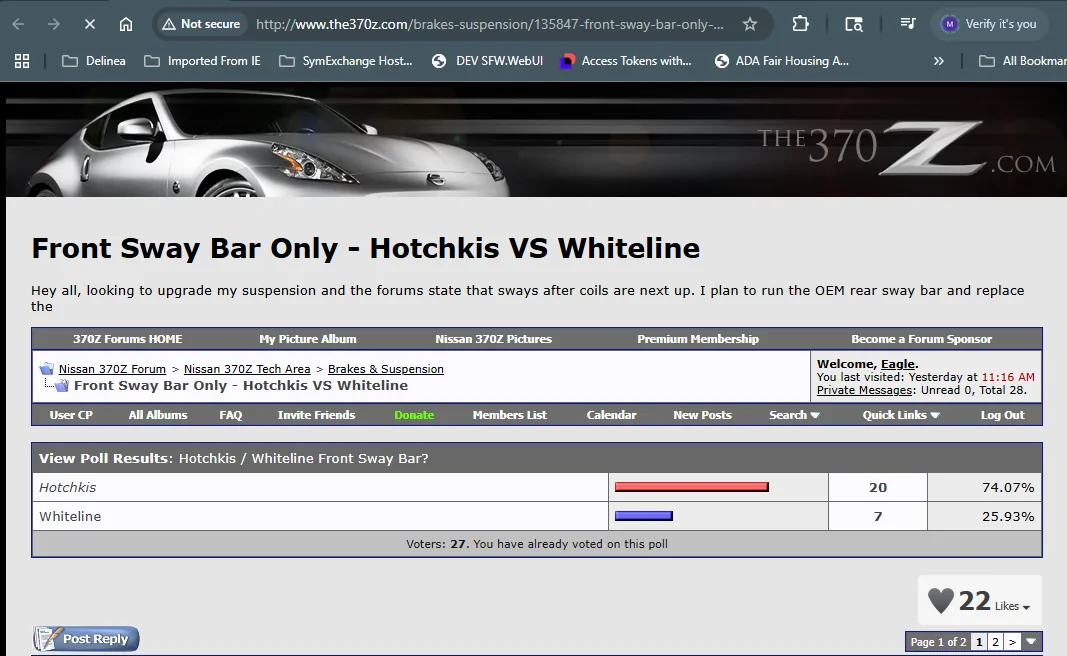Click the red Hotchkis poll bar
The height and width of the screenshot is (656, 1067).
click(x=691, y=487)
